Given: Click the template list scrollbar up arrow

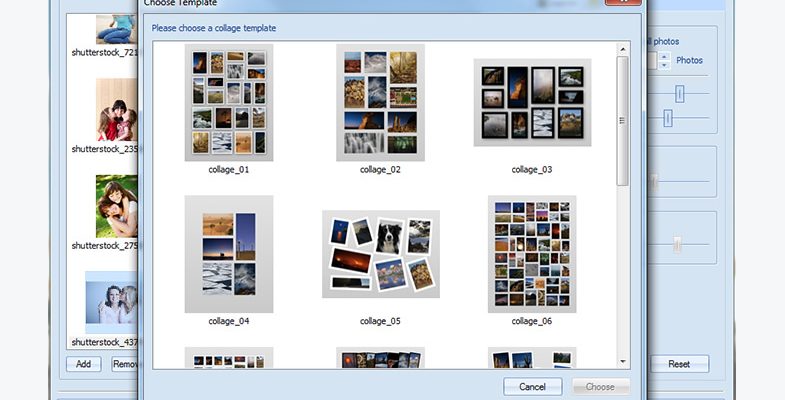Looking at the screenshot, I should coord(623,49).
